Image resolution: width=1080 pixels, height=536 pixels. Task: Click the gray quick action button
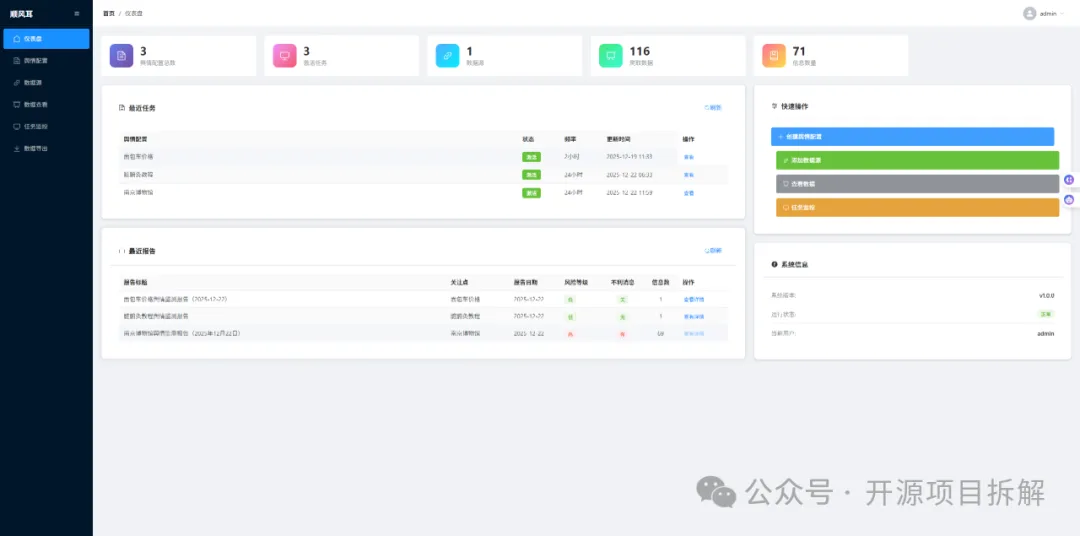pyautogui.click(x=917, y=184)
